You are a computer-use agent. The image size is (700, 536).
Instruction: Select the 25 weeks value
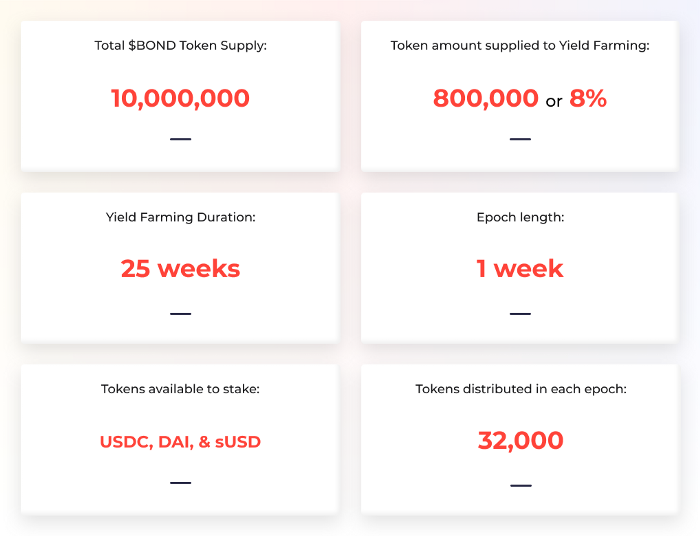[x=180, y=269]
